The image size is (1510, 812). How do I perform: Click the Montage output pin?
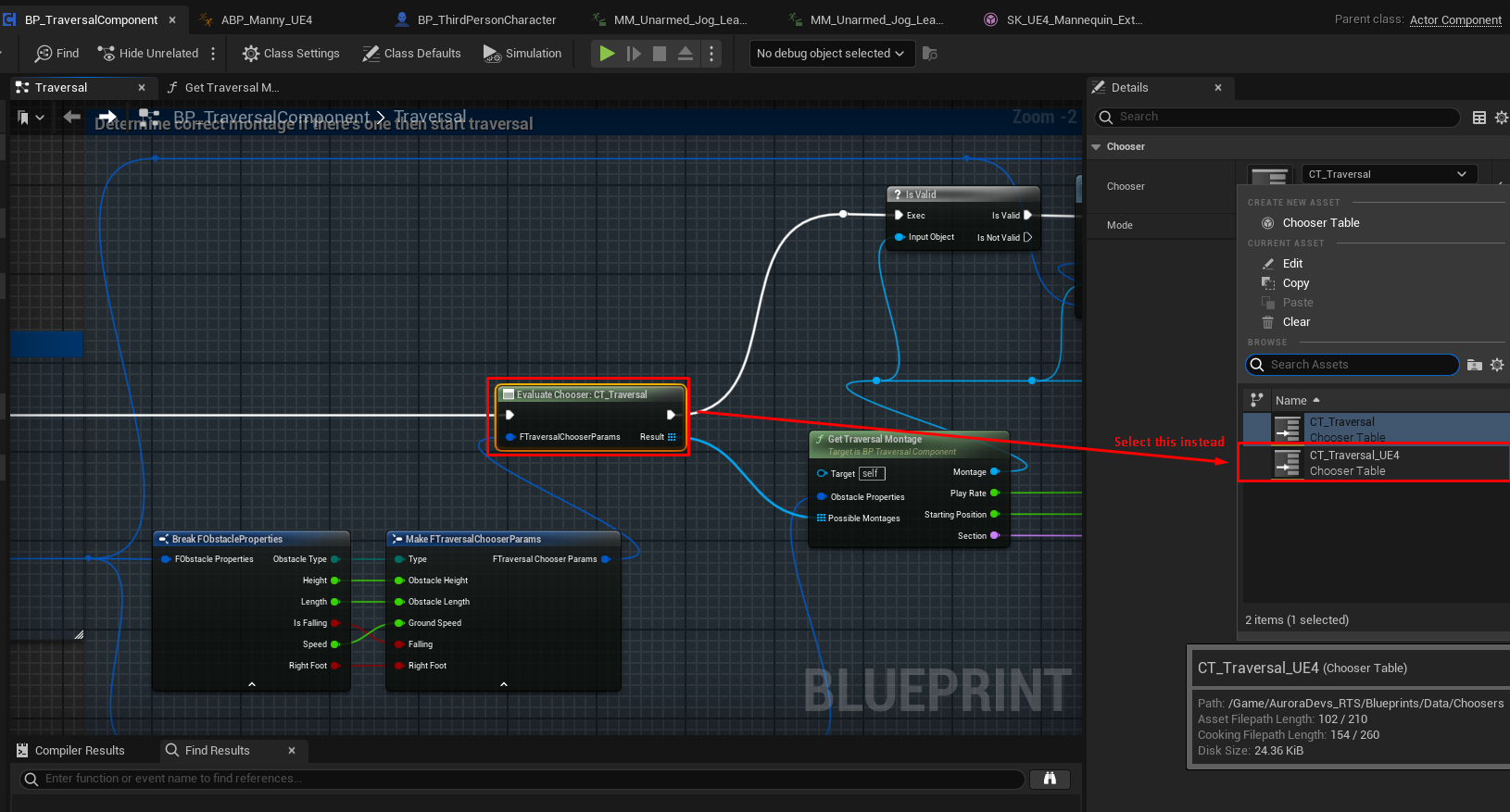(x=995, y=472)
